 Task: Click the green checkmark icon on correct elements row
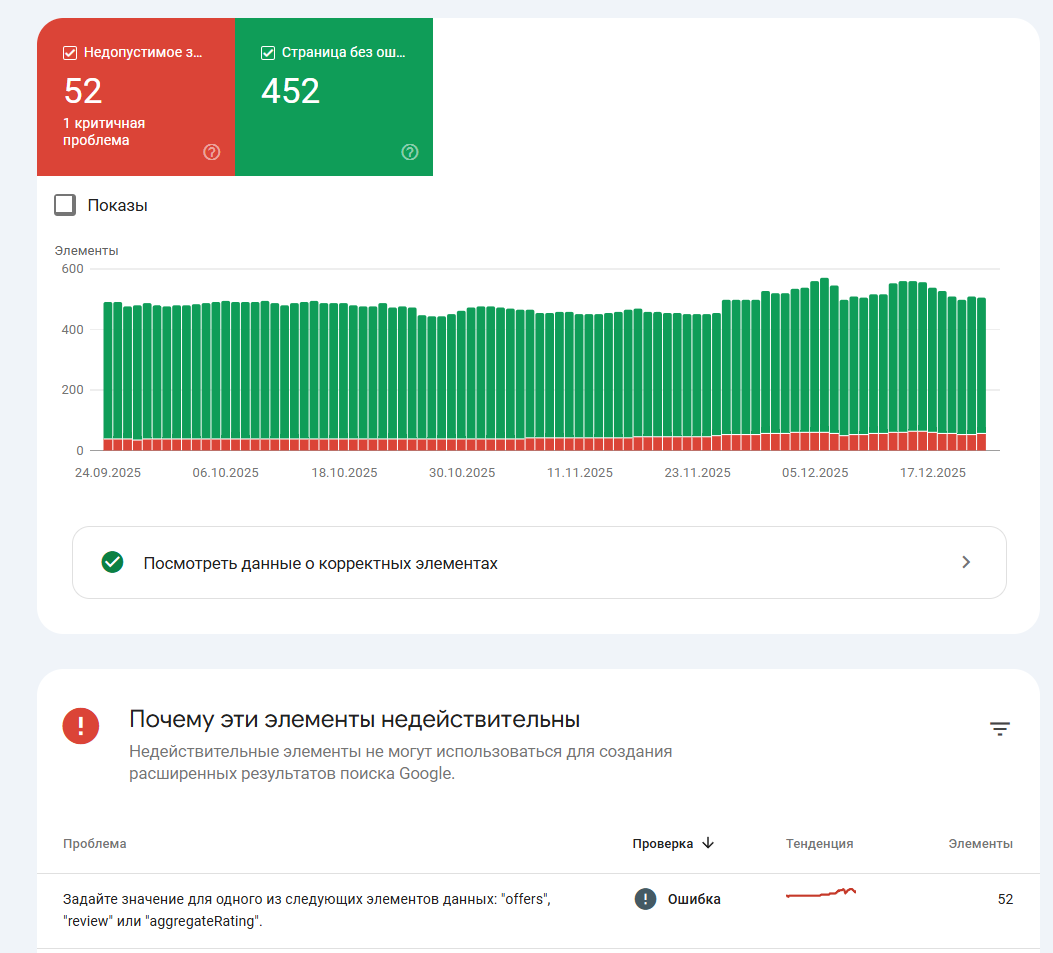(x=112, y=562)
